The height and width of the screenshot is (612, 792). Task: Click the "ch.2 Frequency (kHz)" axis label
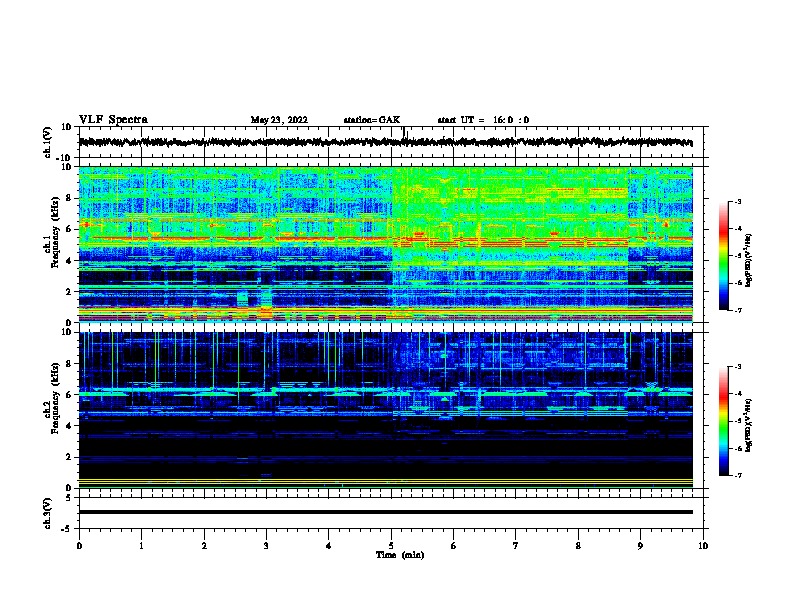click(x=51, y=399)
